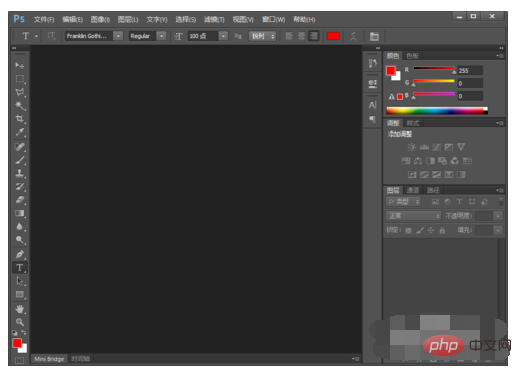Select the Magic Wand tool
The width and height of the screenshot is (522, 378).
coord(20,106)
